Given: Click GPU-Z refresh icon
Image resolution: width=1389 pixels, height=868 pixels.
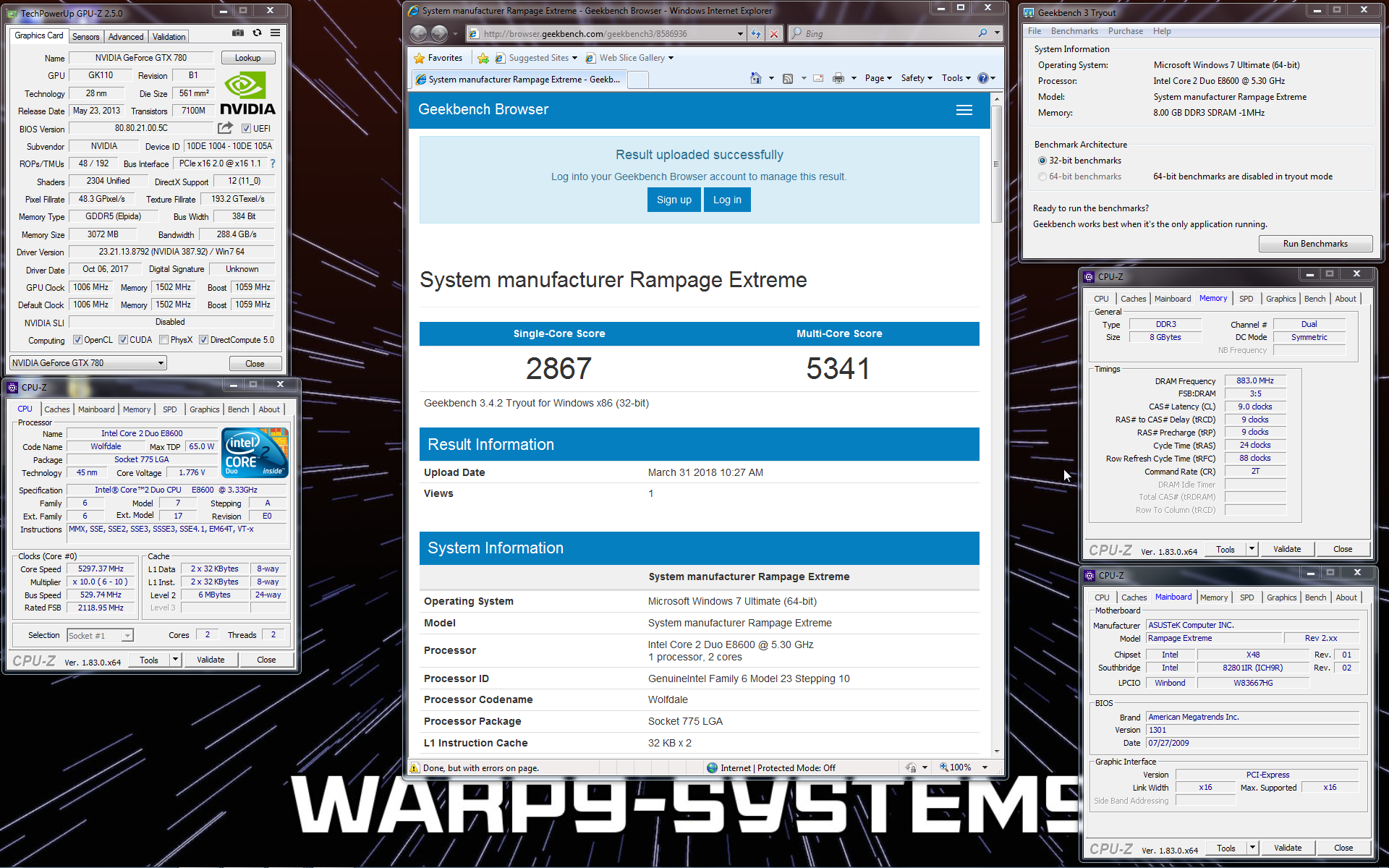Looking at the screenshot, I should (x=257, y=33).
